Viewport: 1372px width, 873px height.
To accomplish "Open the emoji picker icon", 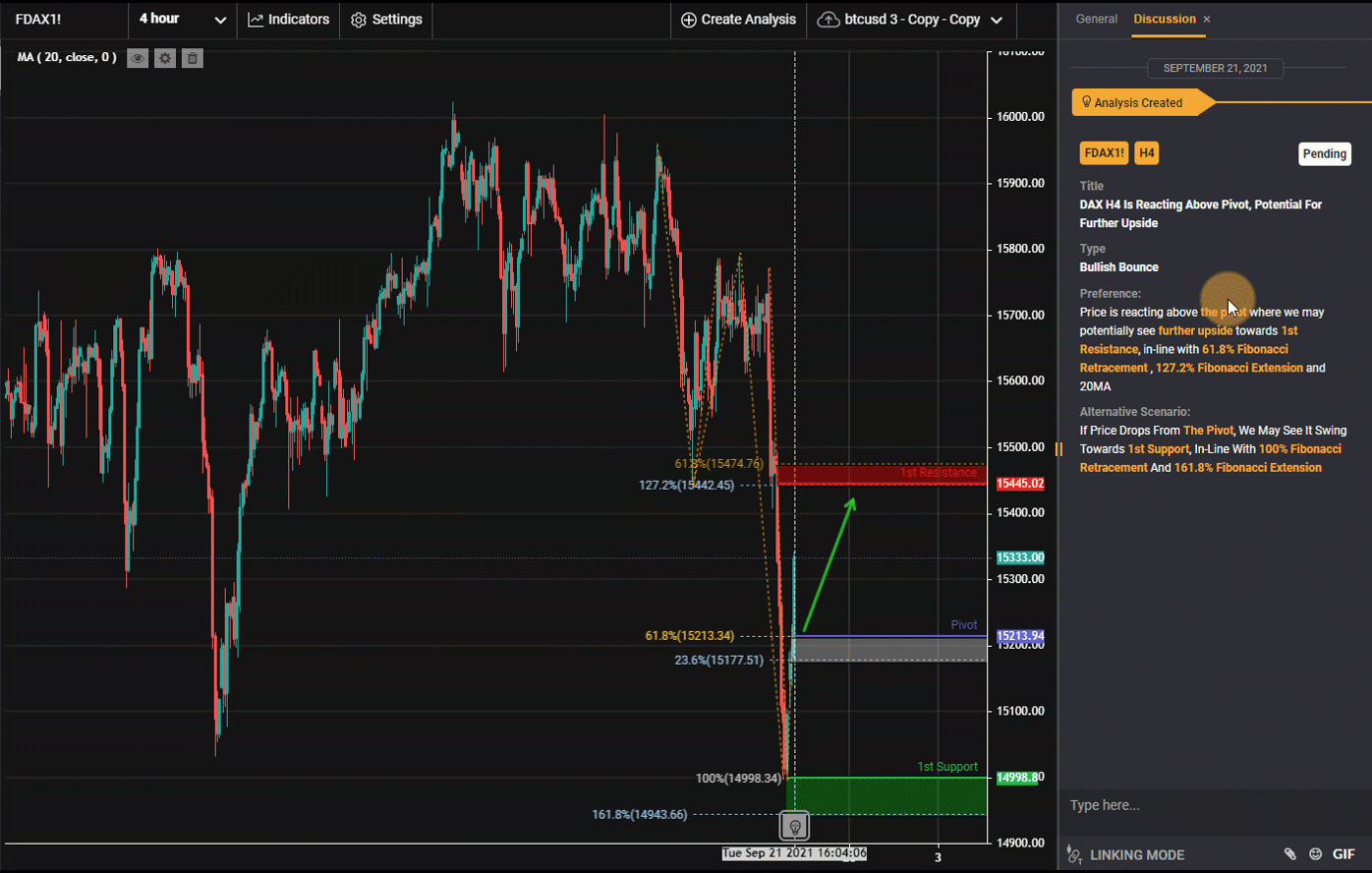I will pyautogui.click(x=1316, y=854).
